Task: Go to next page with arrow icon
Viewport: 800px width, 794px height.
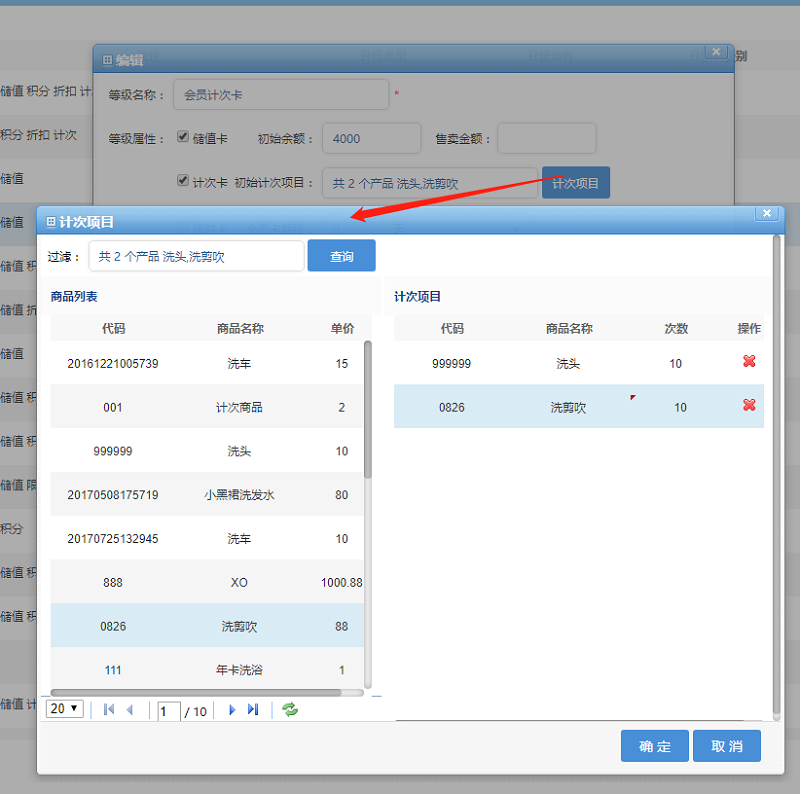Action: [x=231, y=710]
